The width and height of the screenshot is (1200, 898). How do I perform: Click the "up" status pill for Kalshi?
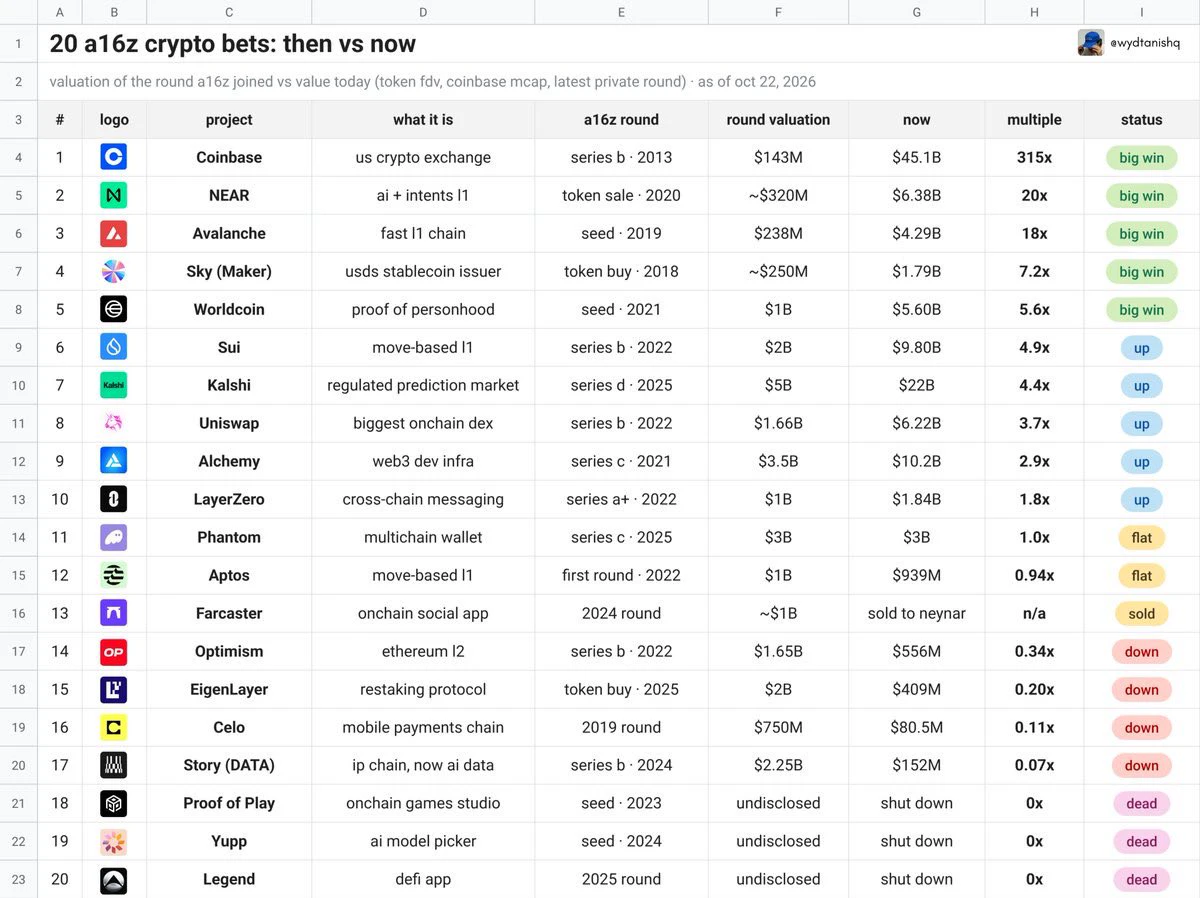(1141, 386)
